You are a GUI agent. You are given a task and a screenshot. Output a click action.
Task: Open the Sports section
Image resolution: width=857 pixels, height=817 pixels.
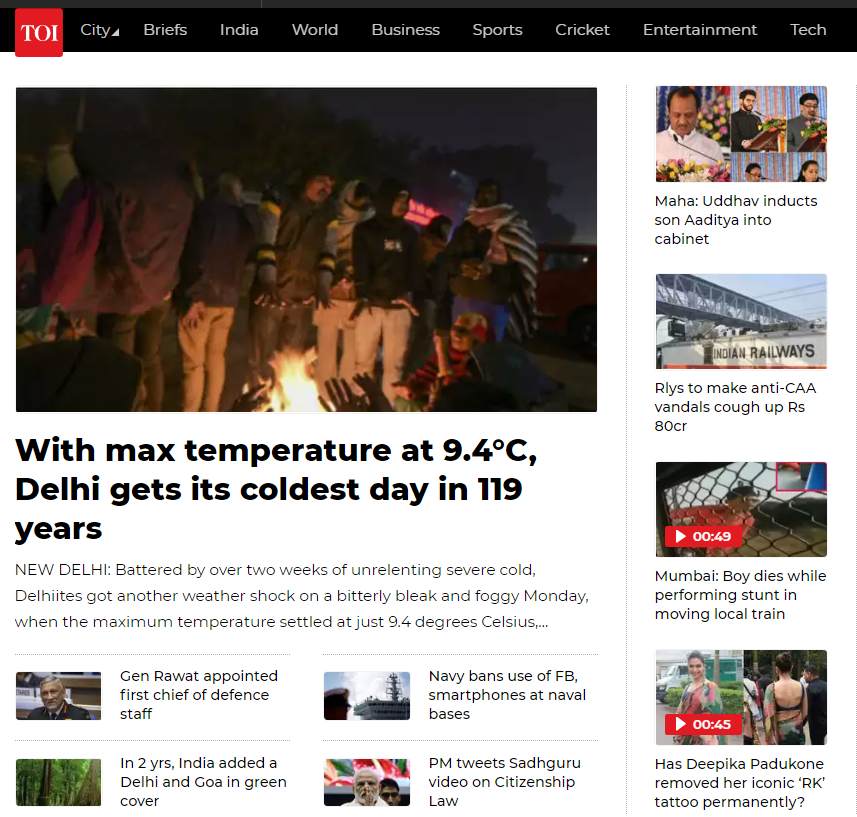click(497, 30)
